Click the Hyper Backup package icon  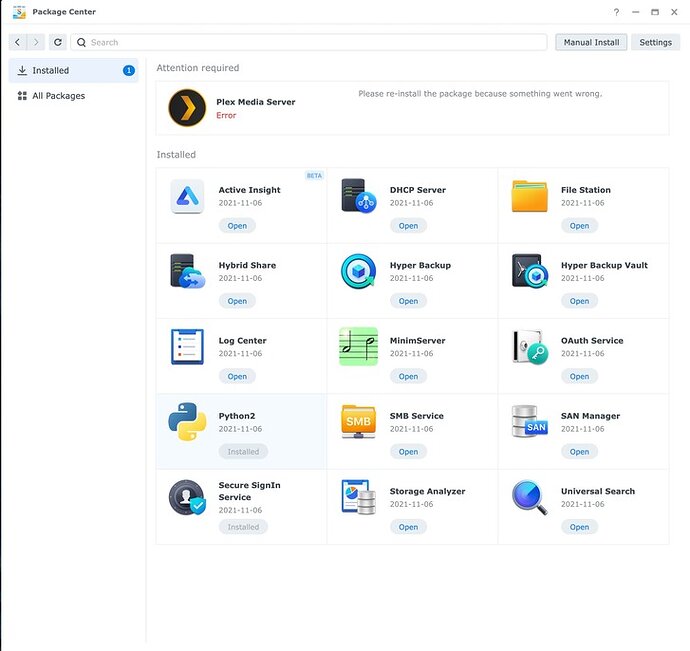point(359,271)
